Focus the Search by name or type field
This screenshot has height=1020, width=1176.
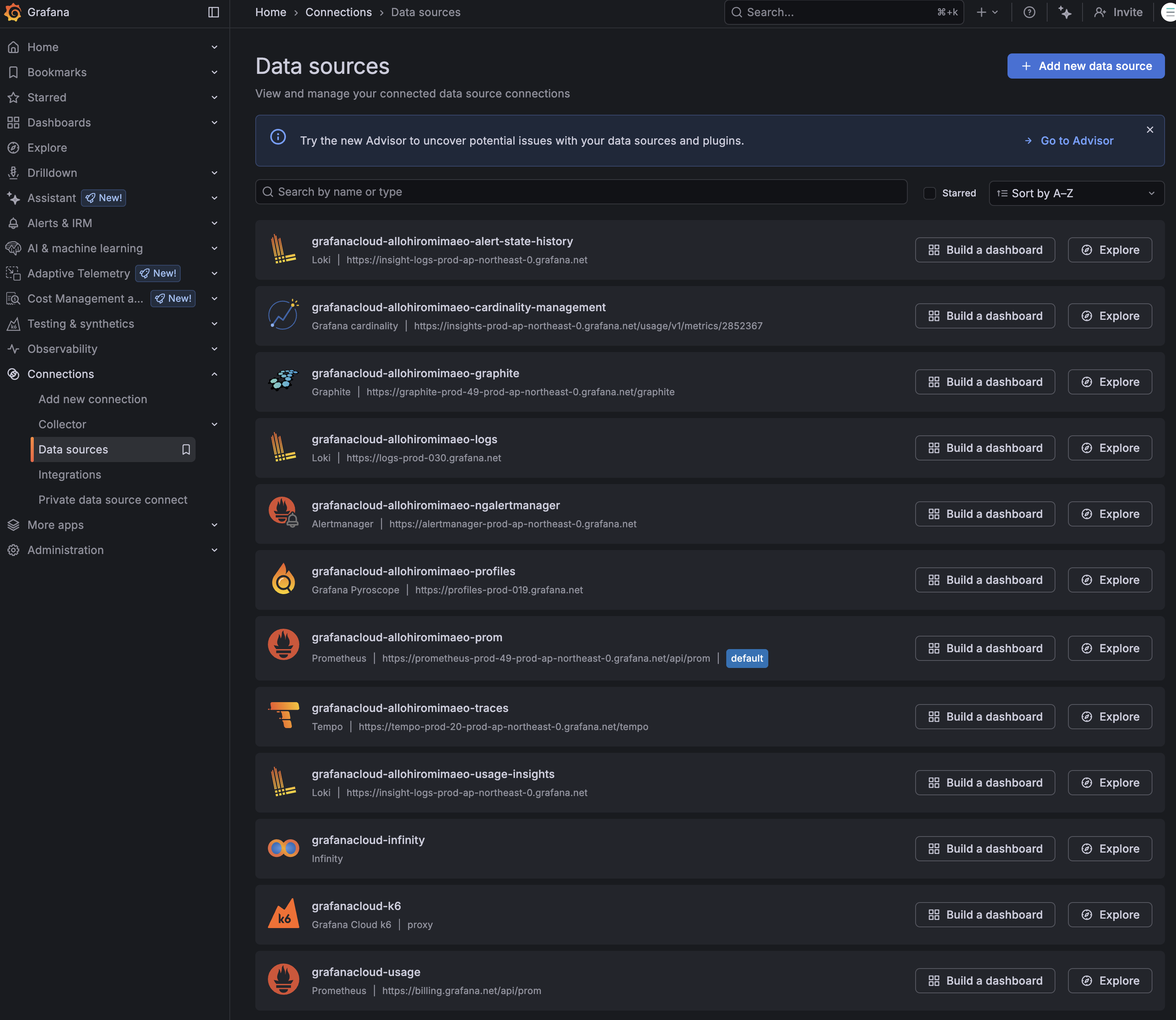coord(580,193)
